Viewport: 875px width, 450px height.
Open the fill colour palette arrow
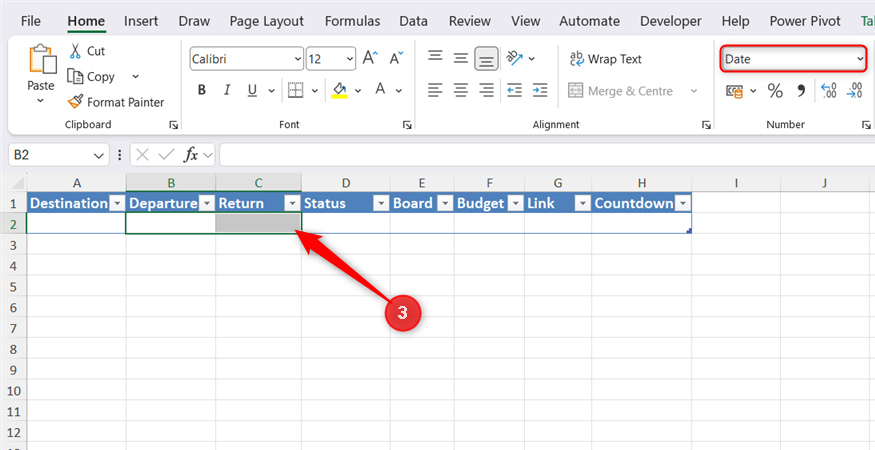coord(358,90)
